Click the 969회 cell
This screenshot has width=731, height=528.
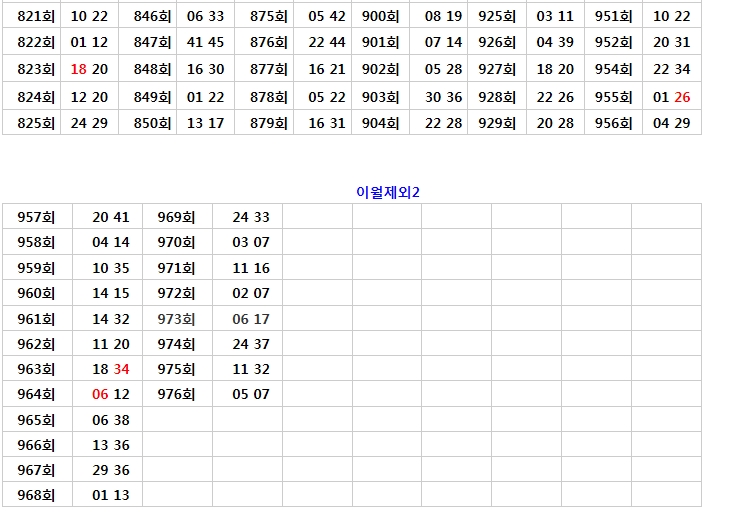click(176, 217)
